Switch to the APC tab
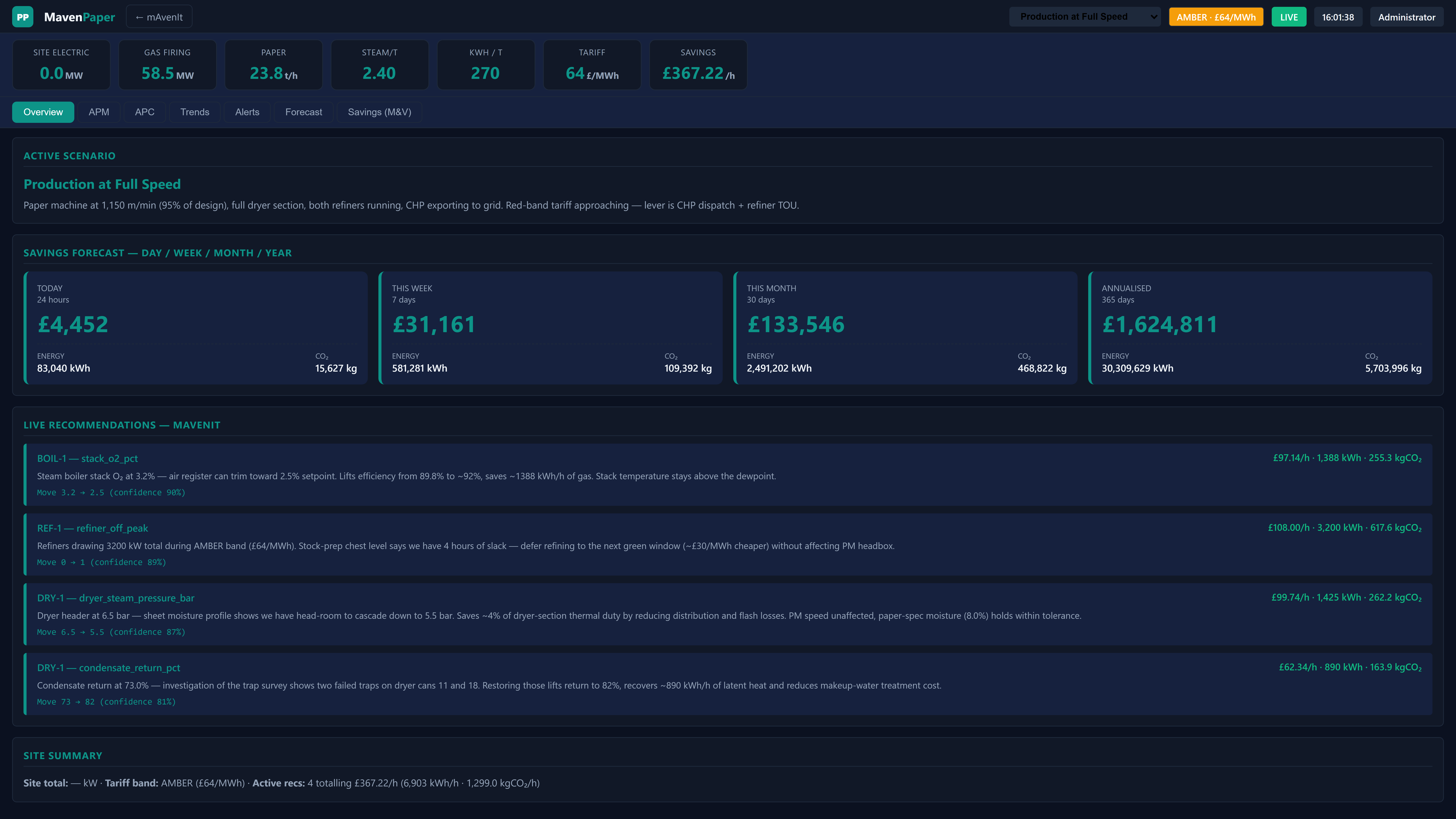 tap(145, 112)
